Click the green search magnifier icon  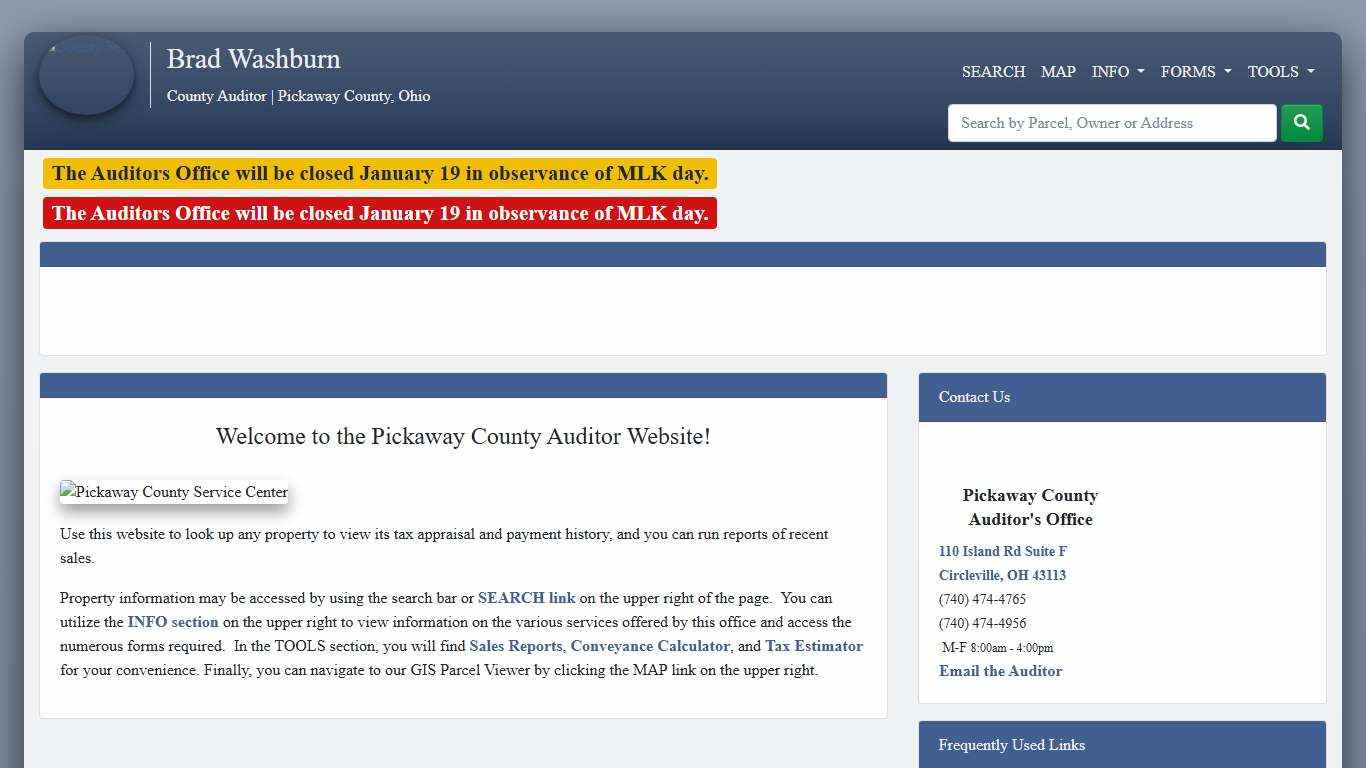pos(1301,122)
